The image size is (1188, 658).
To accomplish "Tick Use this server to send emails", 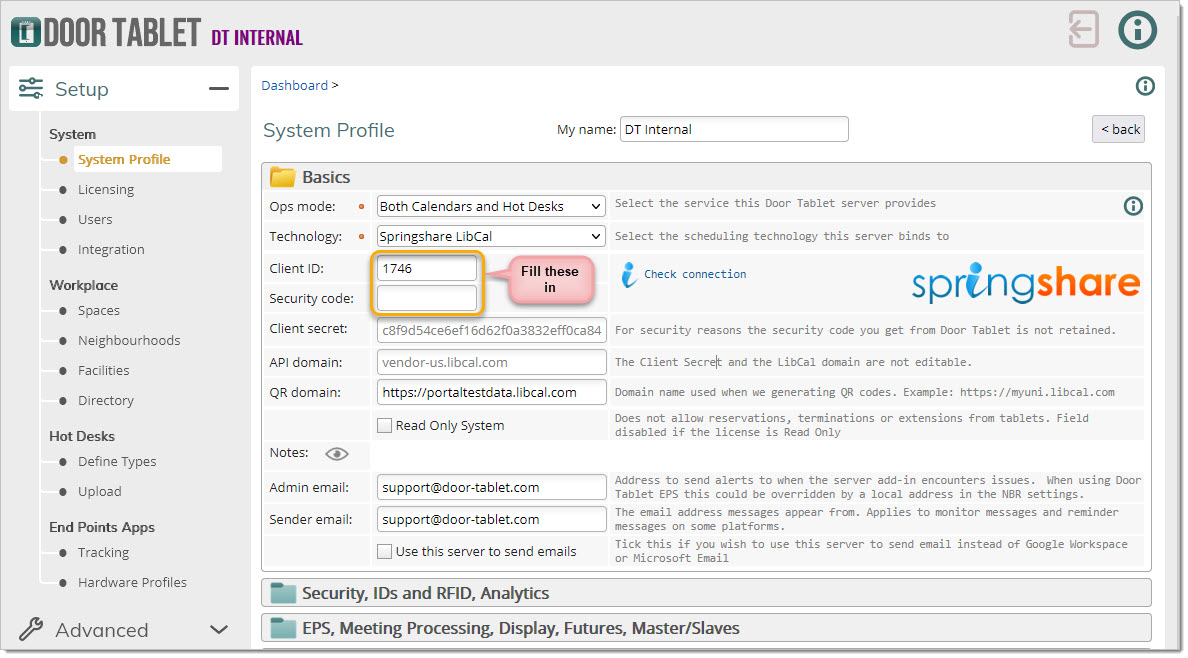I will [x=385, y=551].
